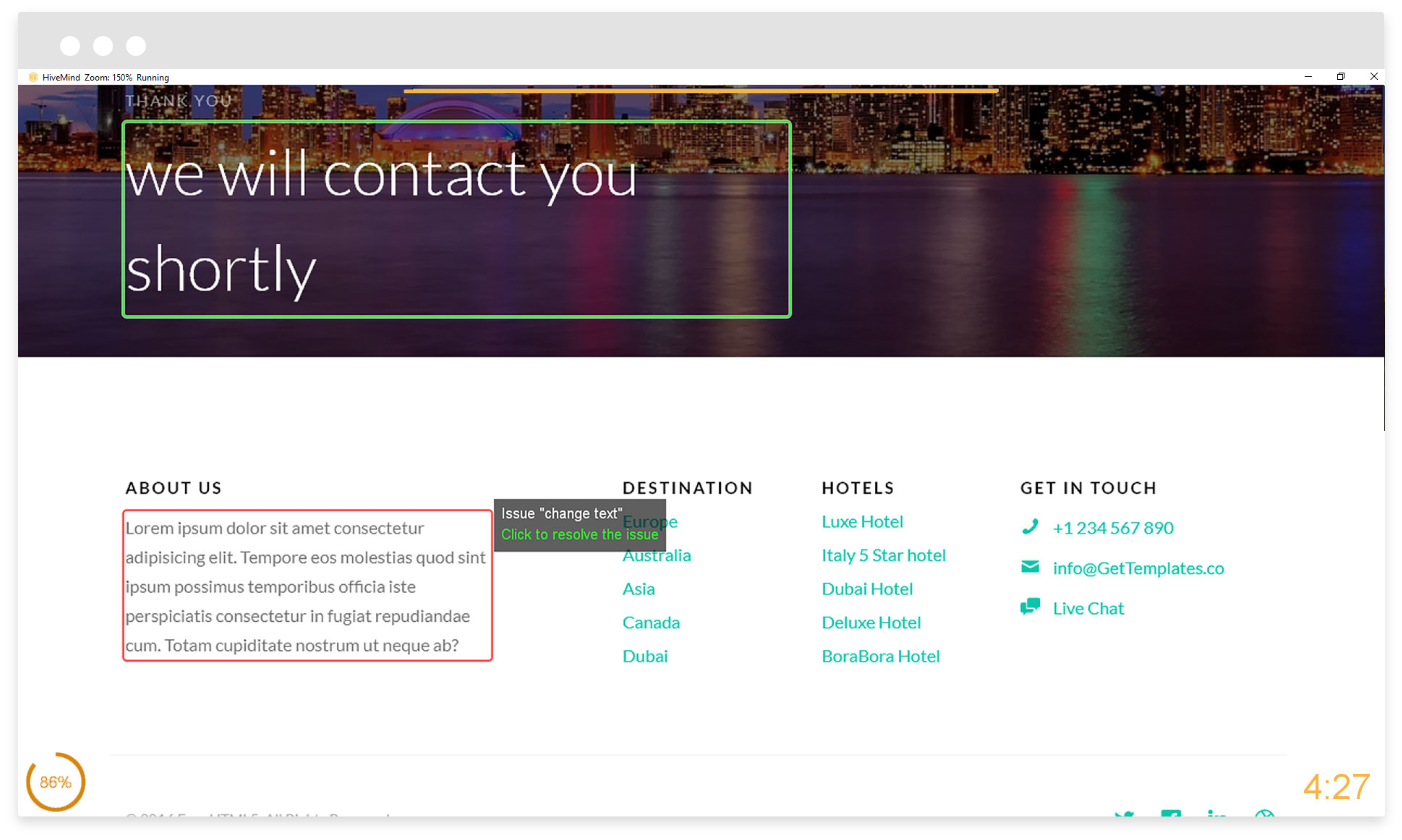Viewport: 1402px width, 840px height.
Task: Click the phone handset icon
Action: [x=1029, y=527]
